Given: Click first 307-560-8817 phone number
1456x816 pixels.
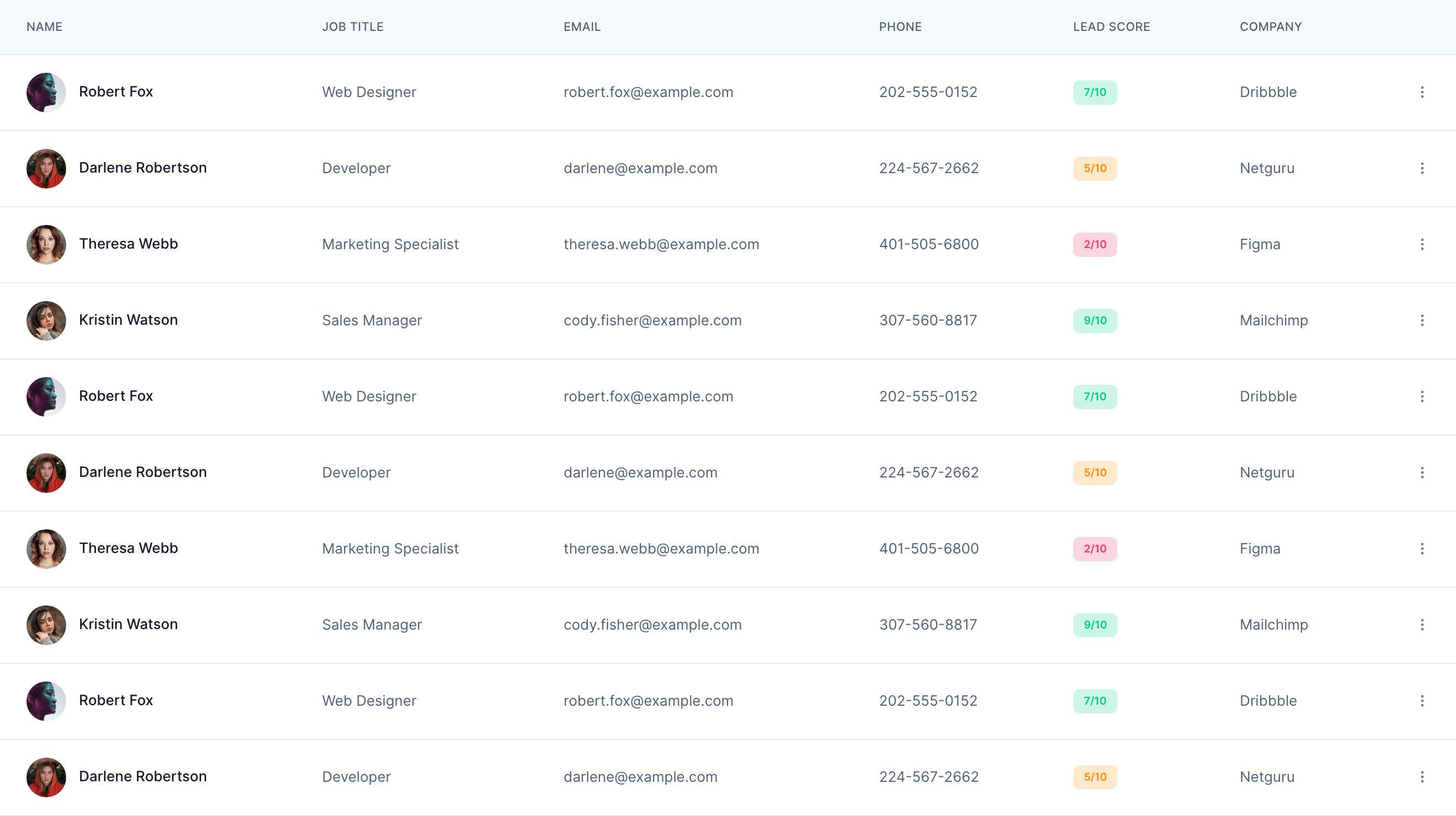Looking at the screenshot, I should coord(928,320).
